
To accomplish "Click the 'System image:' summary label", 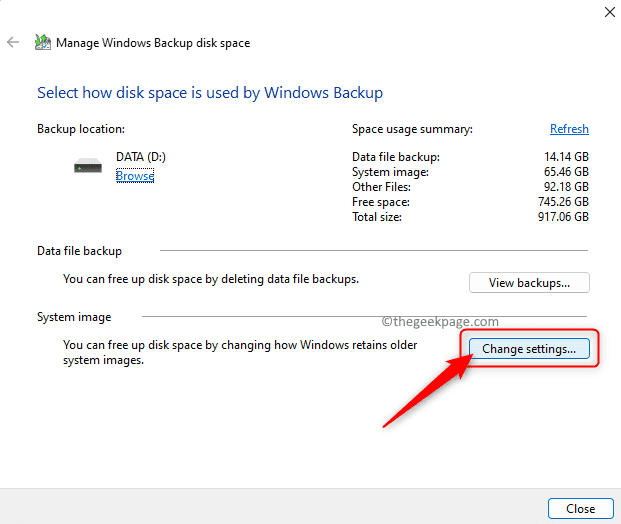I will pyautogui.click(x=391, y=172).
